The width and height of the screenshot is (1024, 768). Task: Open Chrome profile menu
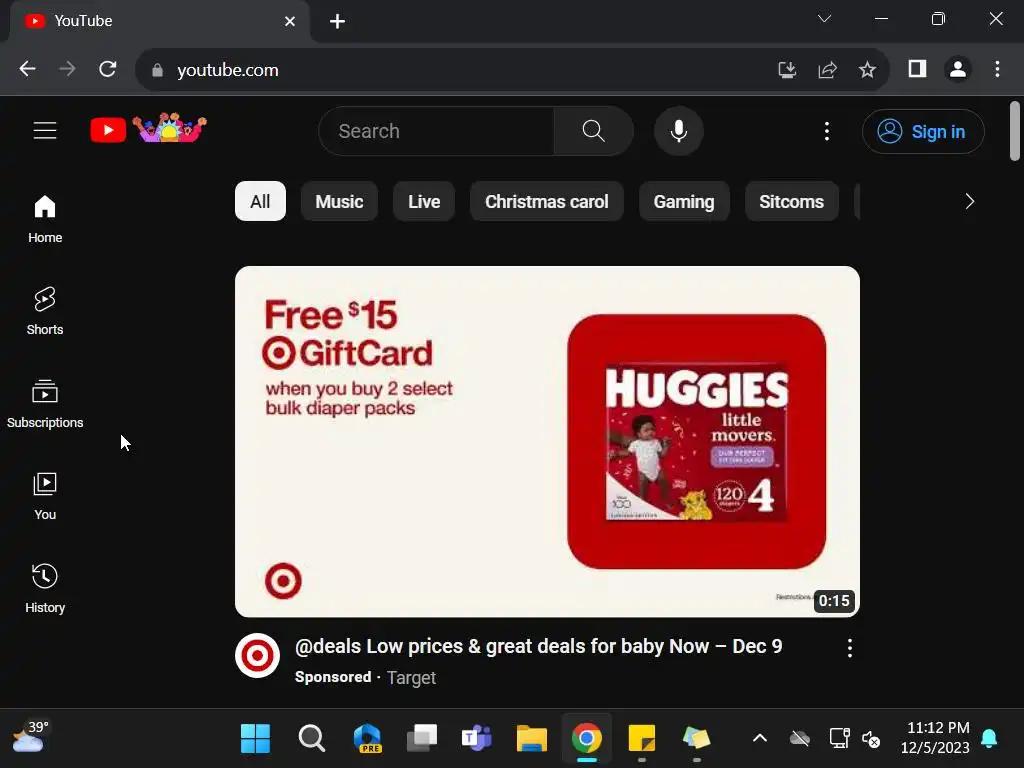coord(957,69)
